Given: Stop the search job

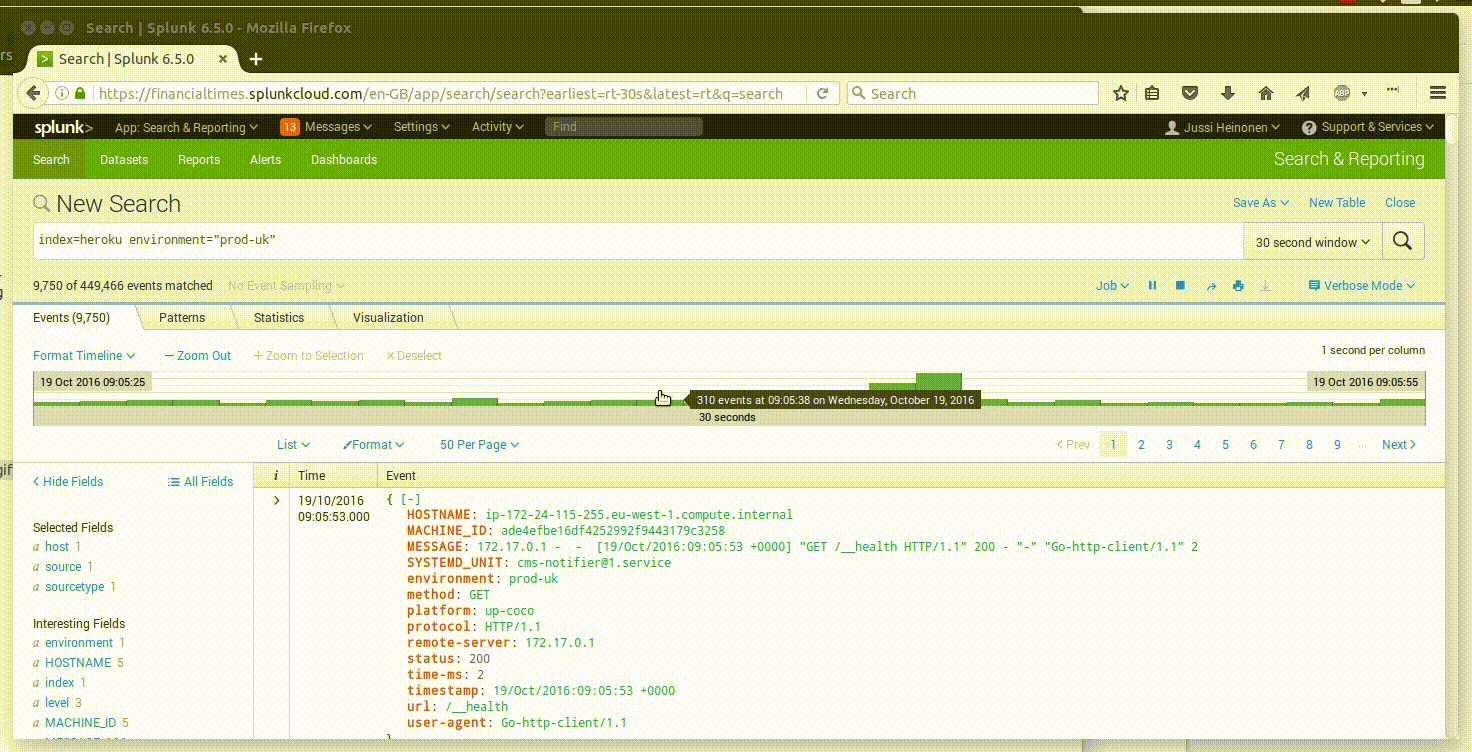Looking at the screenshot, I should click(1180, 285).
